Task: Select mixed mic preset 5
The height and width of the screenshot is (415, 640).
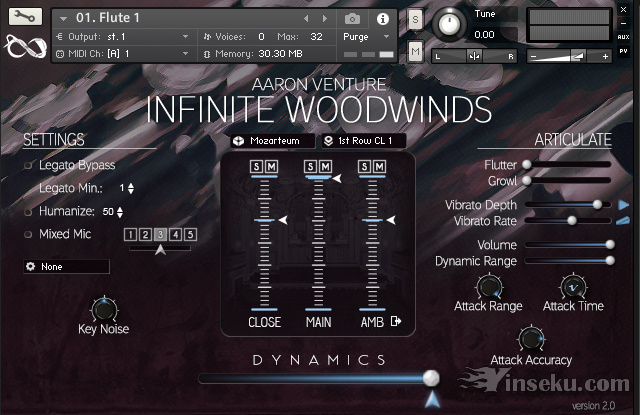Action: [x=190, y=235]
